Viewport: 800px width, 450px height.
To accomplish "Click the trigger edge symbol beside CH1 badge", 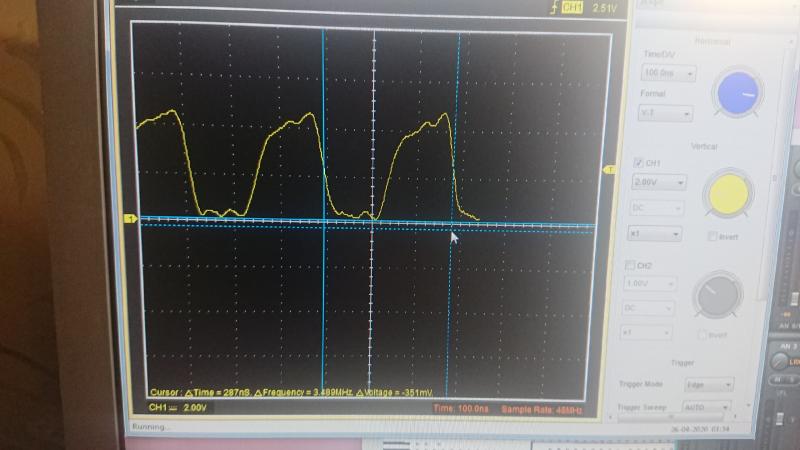I will [553, 7].
